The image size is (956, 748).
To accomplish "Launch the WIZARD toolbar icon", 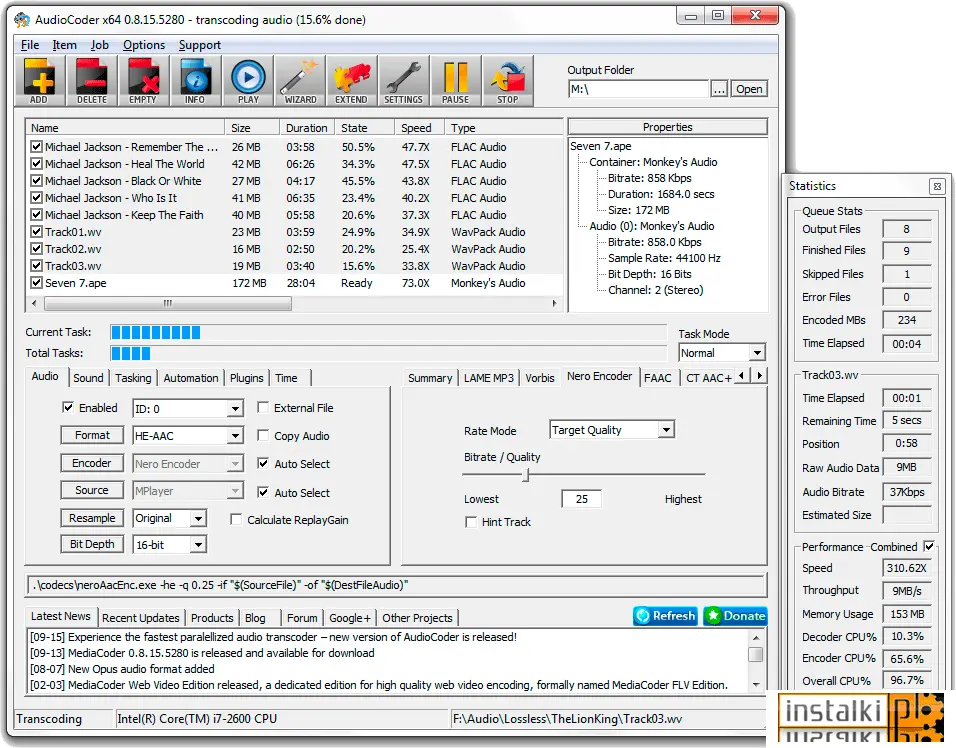I will coord(300,81).
